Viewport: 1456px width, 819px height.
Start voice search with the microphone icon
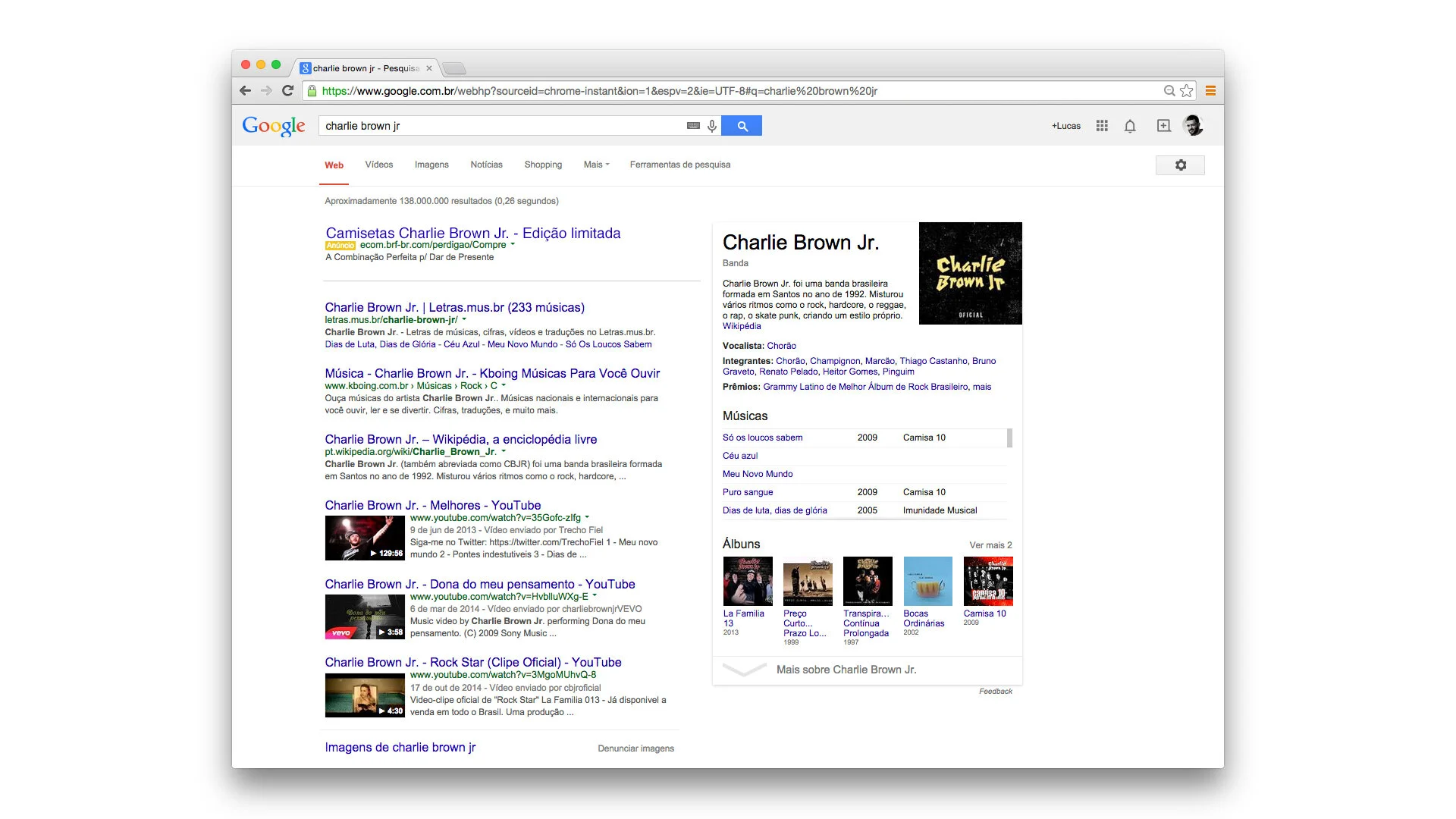712,126
